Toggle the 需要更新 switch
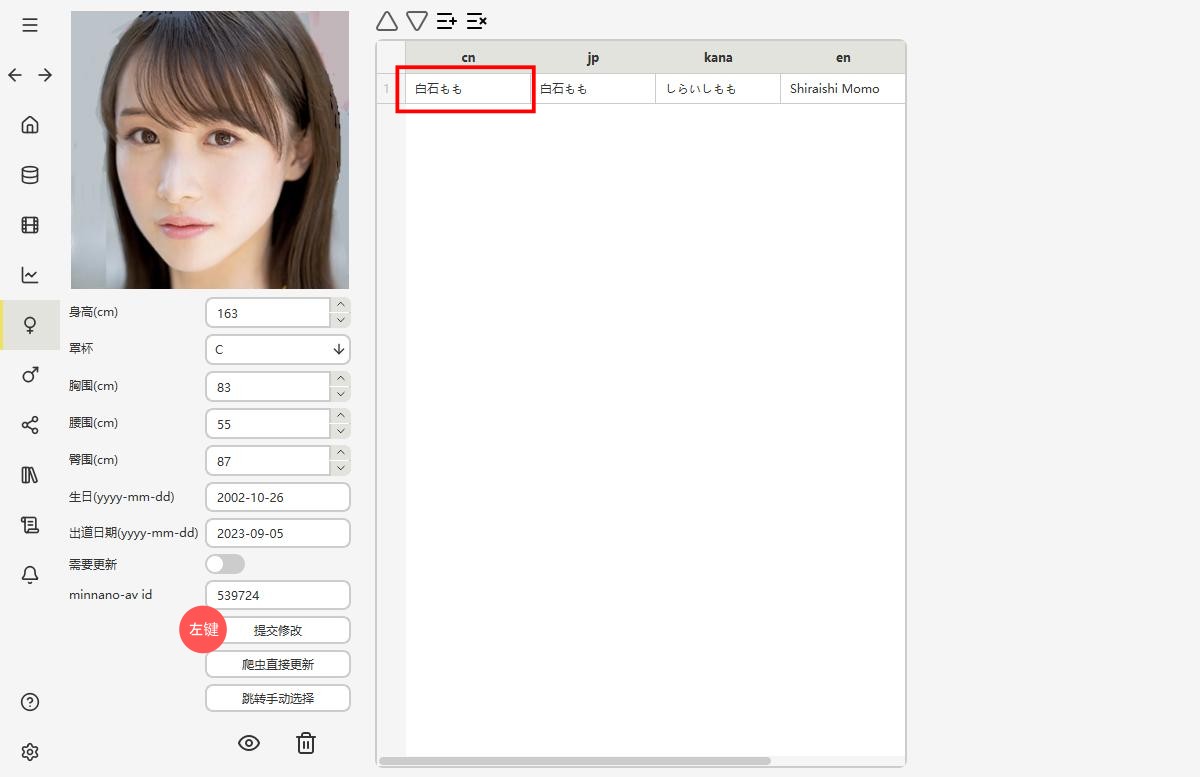The width and height of the screenshot is (1200, 777). (225, 564)
